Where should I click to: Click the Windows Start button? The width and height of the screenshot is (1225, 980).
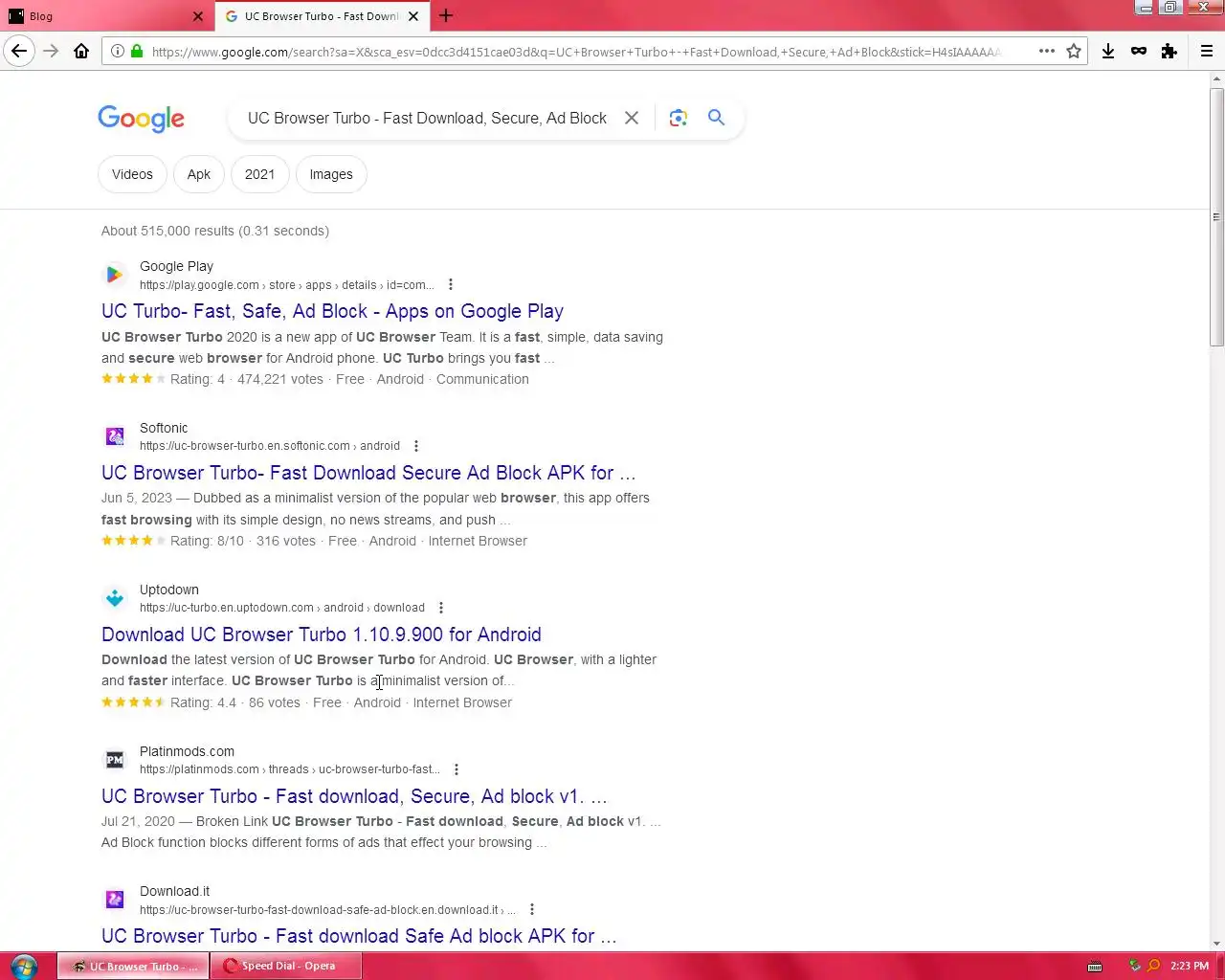pyautogui.click(x=24, y=966)
